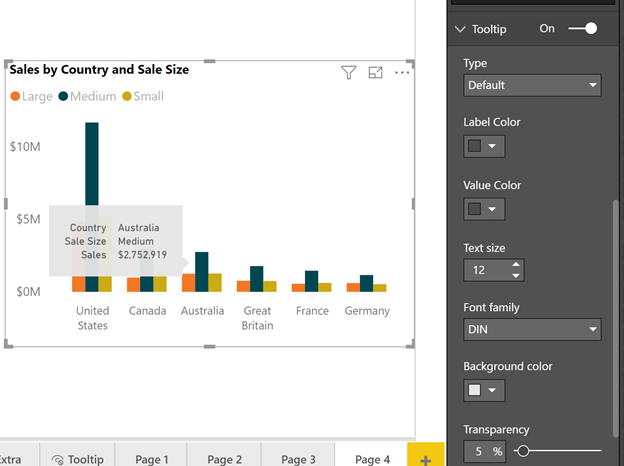Open the Font family dropdown showing DIN
This screenshot has width=624, height=466.
532,329
